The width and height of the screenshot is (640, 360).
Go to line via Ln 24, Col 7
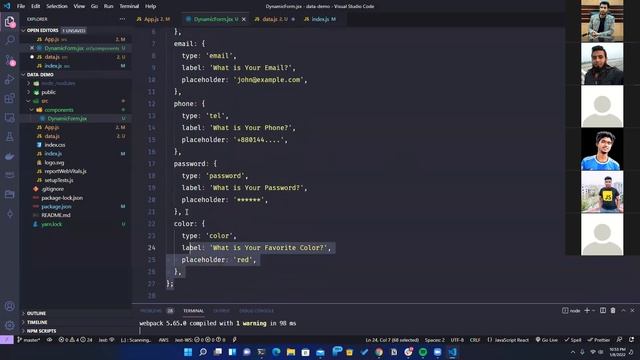click(x=392, y=340)
